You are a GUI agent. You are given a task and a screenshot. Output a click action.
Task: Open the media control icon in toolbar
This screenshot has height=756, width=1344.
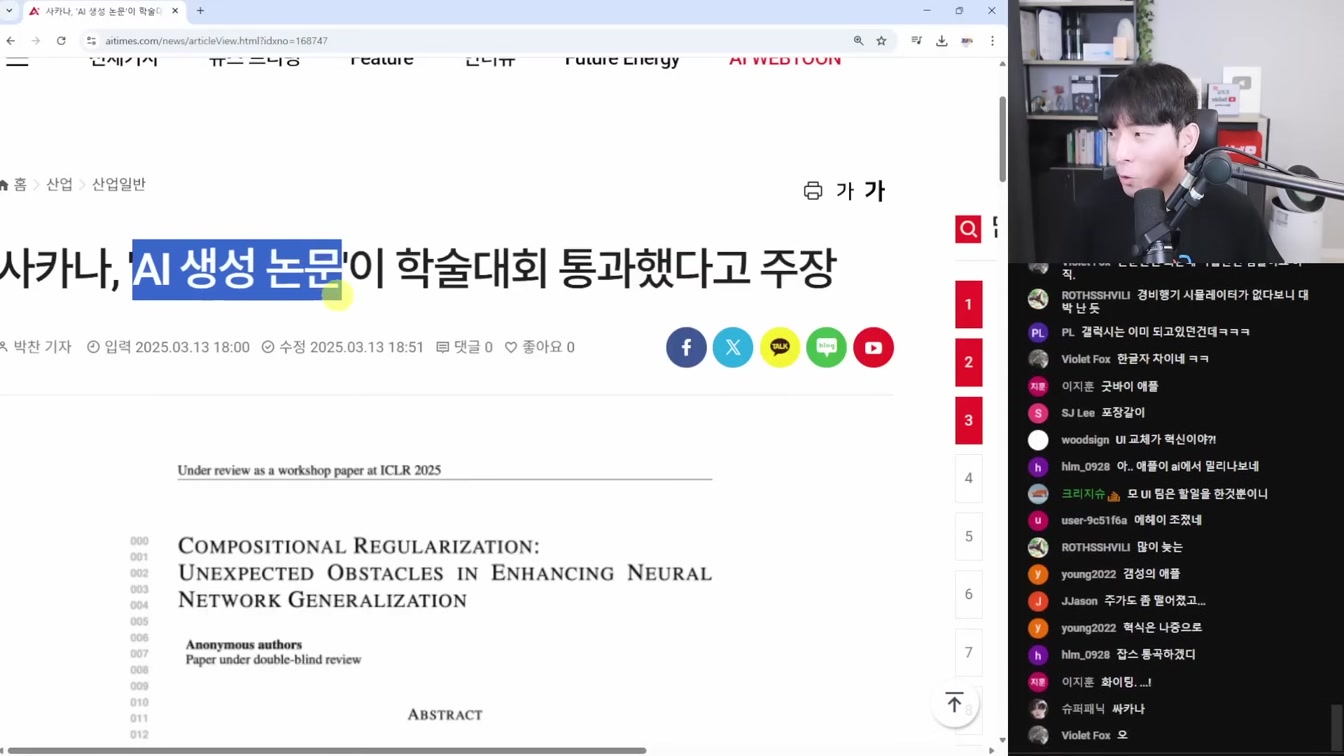point(916,41)
